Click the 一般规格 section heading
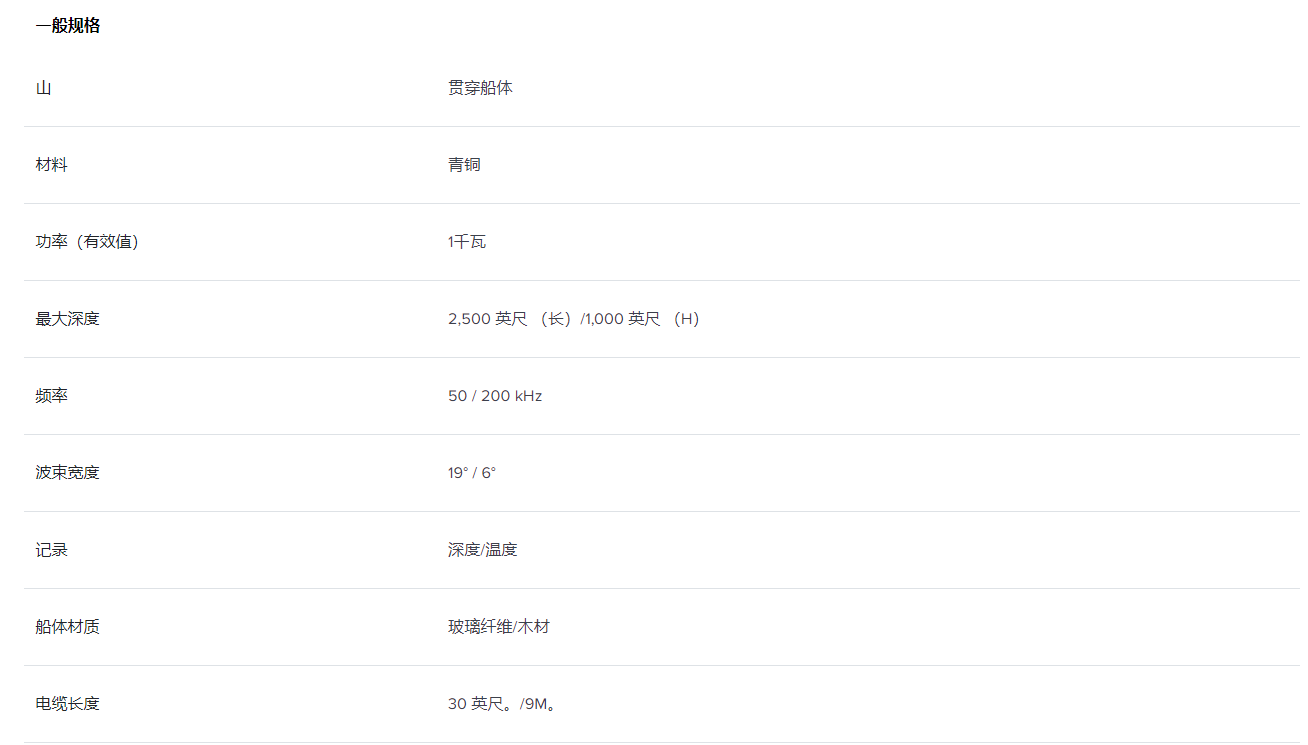1308x745 pixels. (67, 26)
